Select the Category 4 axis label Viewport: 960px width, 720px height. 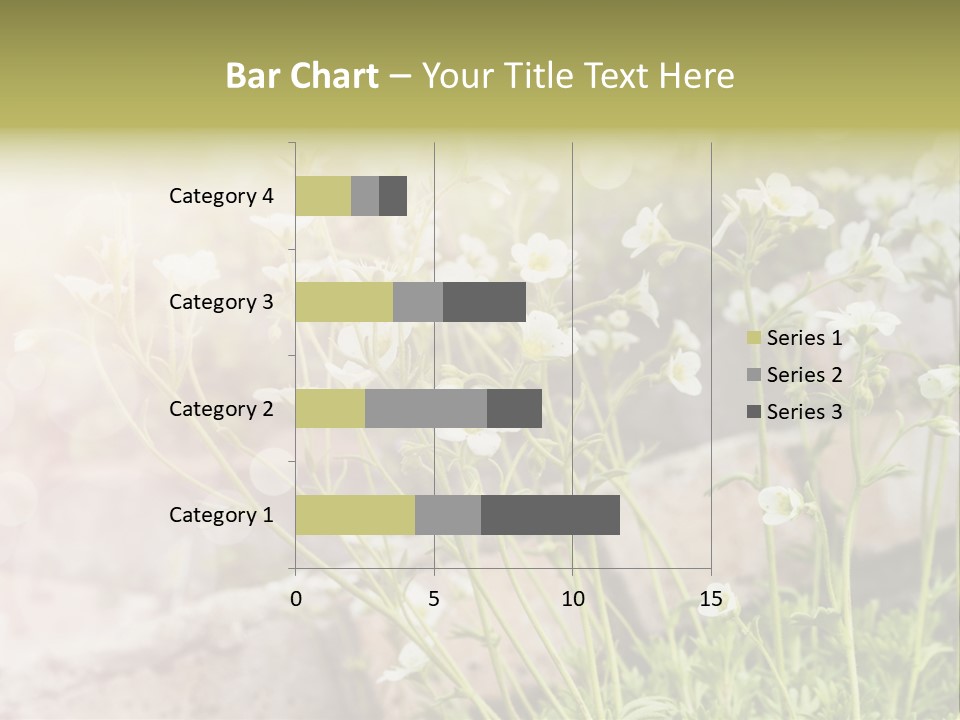point(221,196)
